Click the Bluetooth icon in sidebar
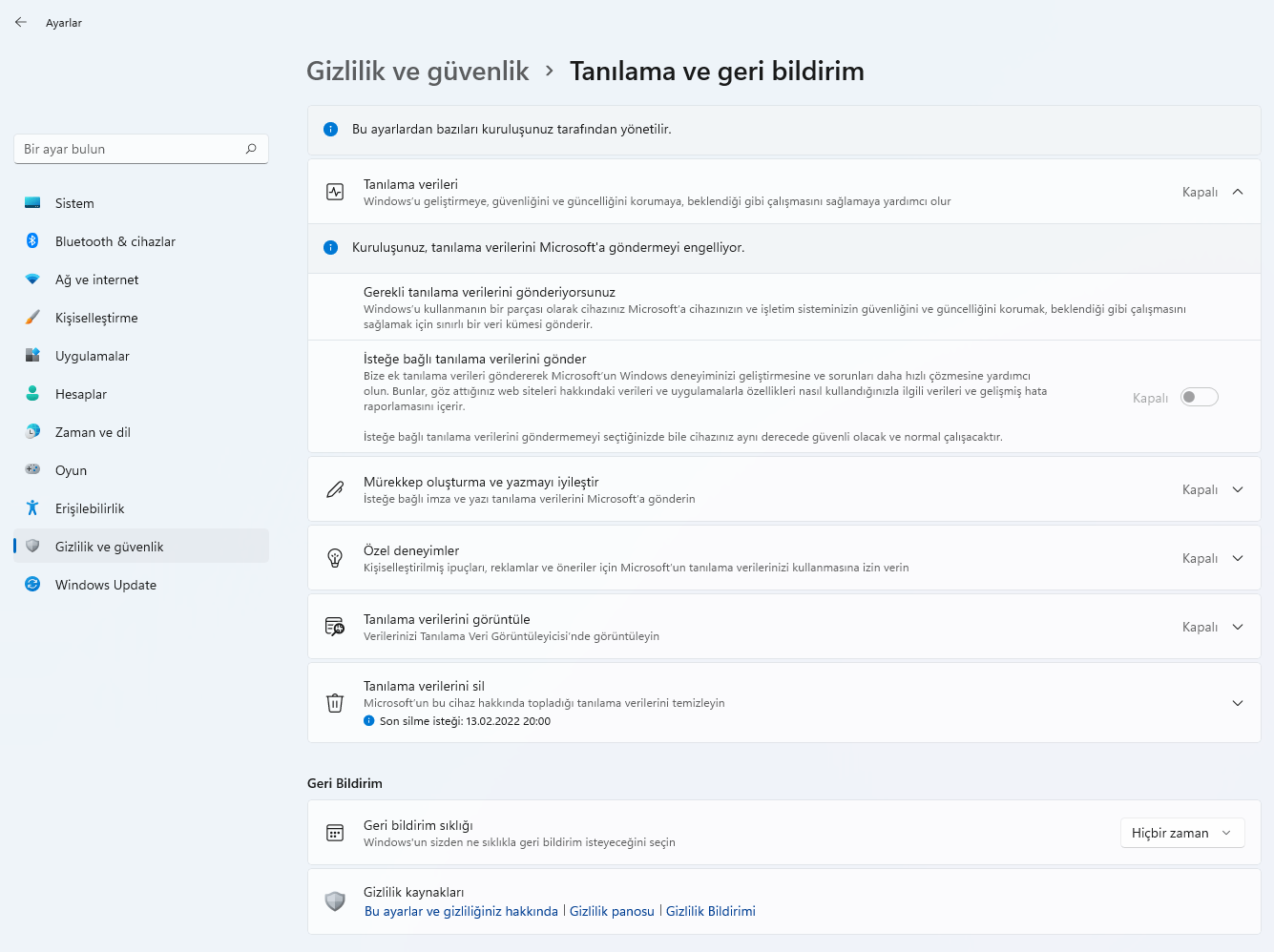 point(32,241)
